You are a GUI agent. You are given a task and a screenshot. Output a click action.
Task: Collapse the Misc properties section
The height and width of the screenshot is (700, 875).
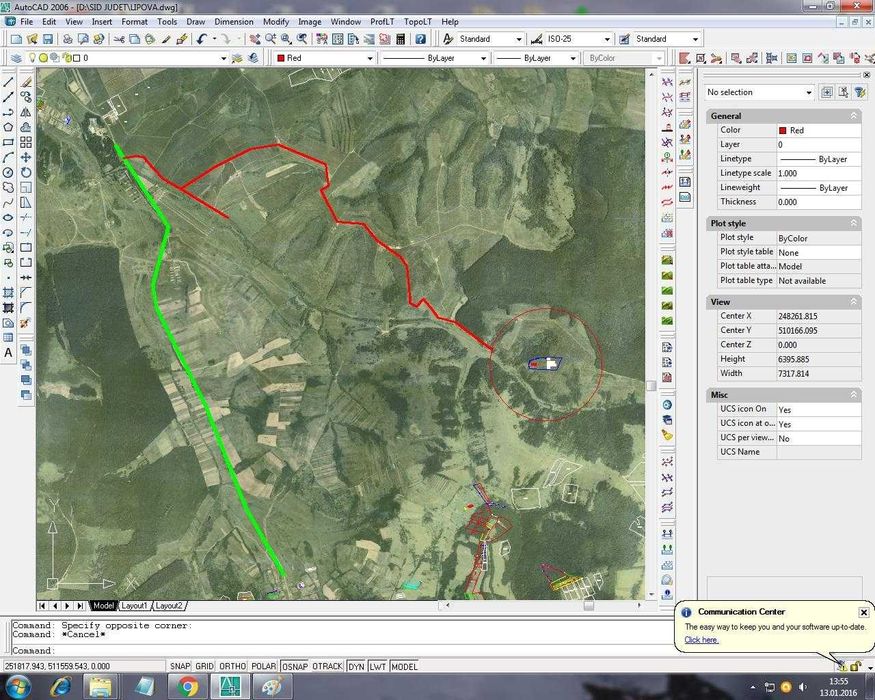853,395
